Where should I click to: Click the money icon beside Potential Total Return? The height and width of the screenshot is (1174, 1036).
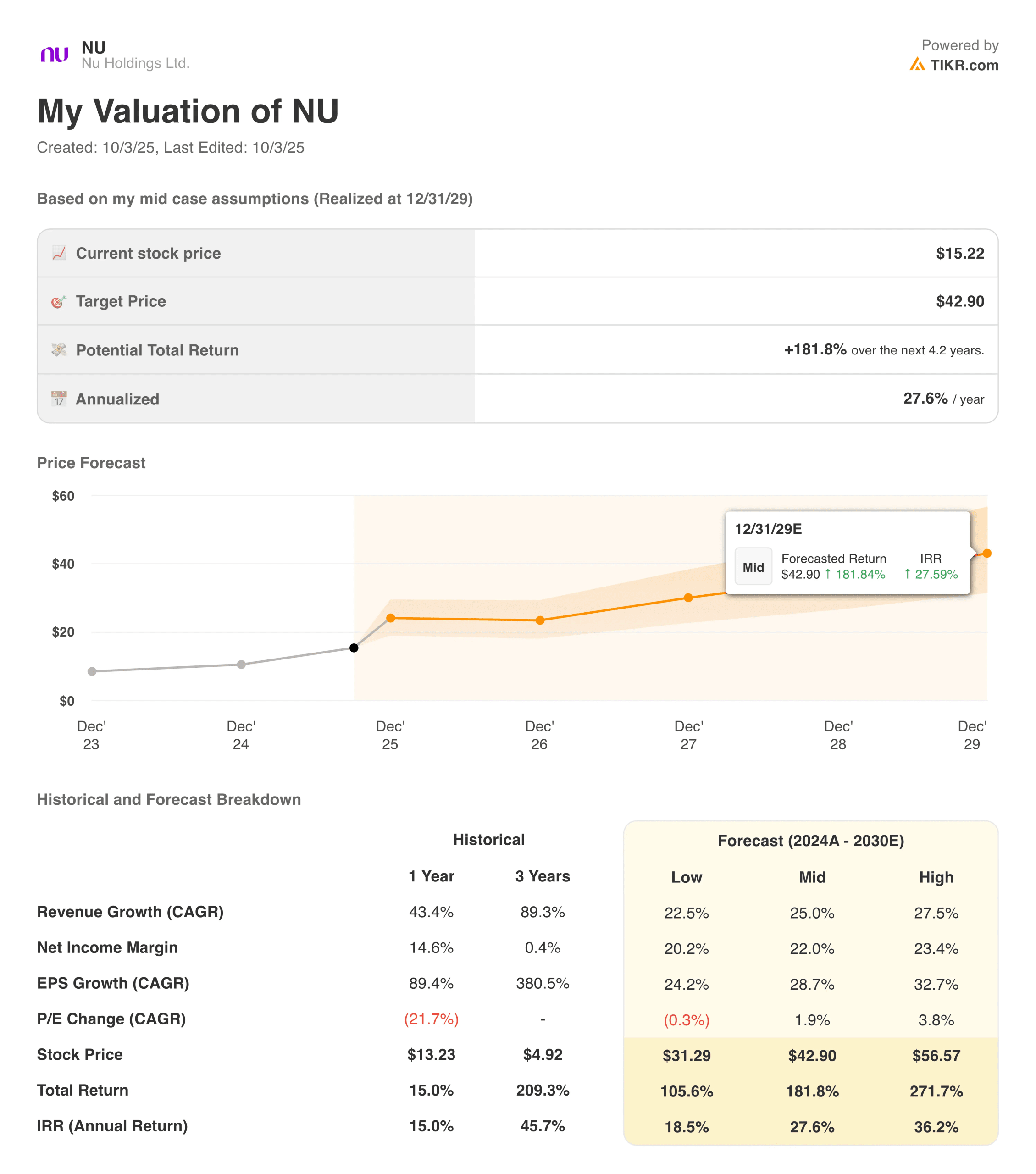coord(59,350)
